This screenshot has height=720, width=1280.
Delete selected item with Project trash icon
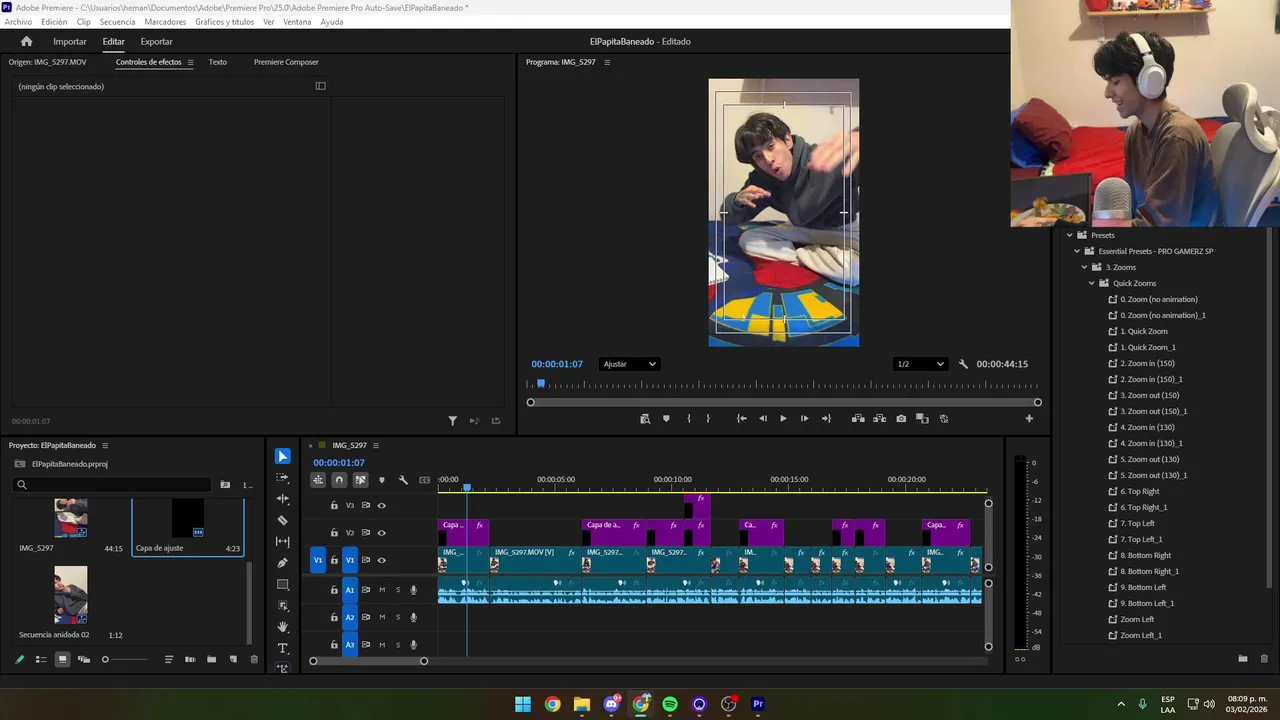(254, 659)
